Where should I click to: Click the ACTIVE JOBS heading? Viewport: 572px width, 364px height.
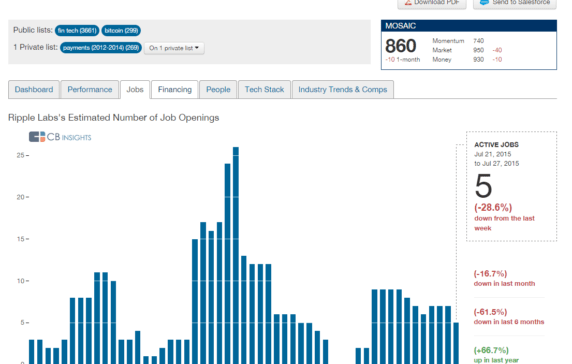tap(496, 145)
